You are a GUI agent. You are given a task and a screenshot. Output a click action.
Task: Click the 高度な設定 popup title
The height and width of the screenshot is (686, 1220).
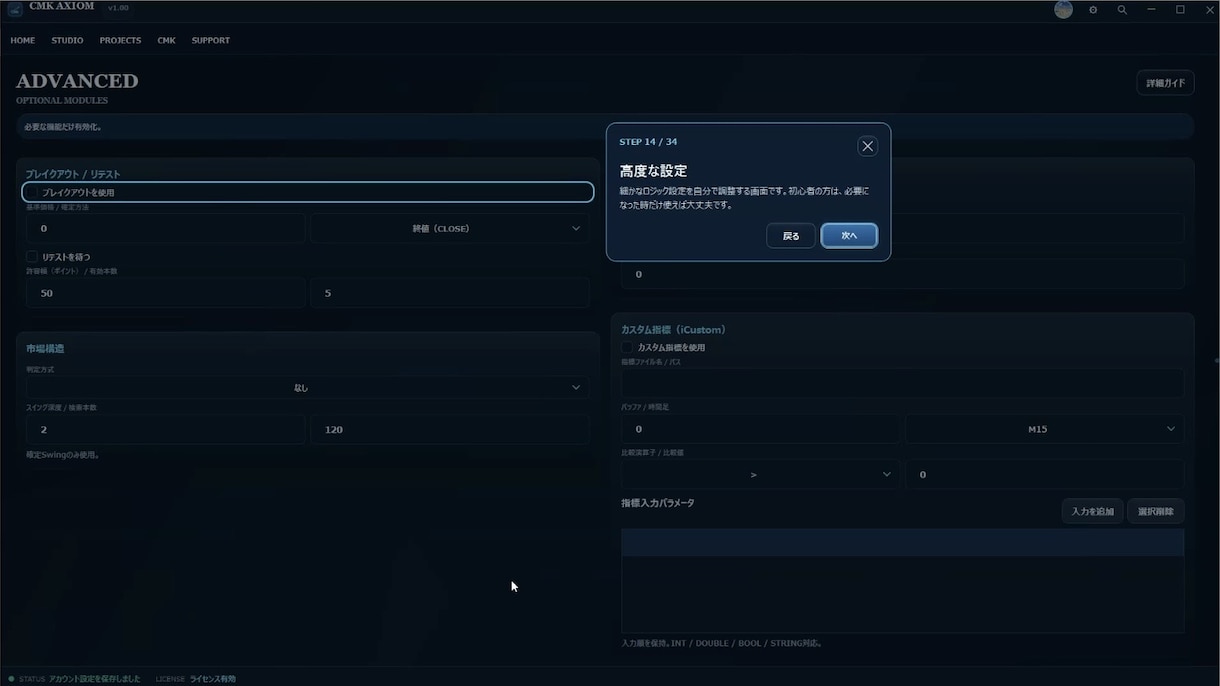pyautogui.click(x=653, y=171)
